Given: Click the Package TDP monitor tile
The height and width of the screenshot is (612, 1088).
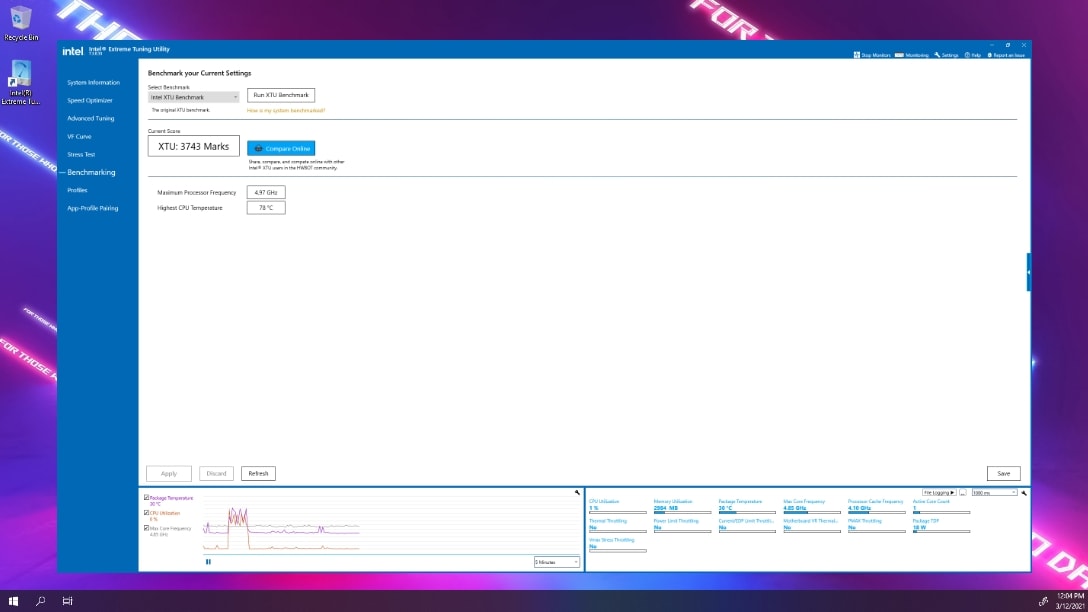Looking at the screenshot, I should point(941,526).
